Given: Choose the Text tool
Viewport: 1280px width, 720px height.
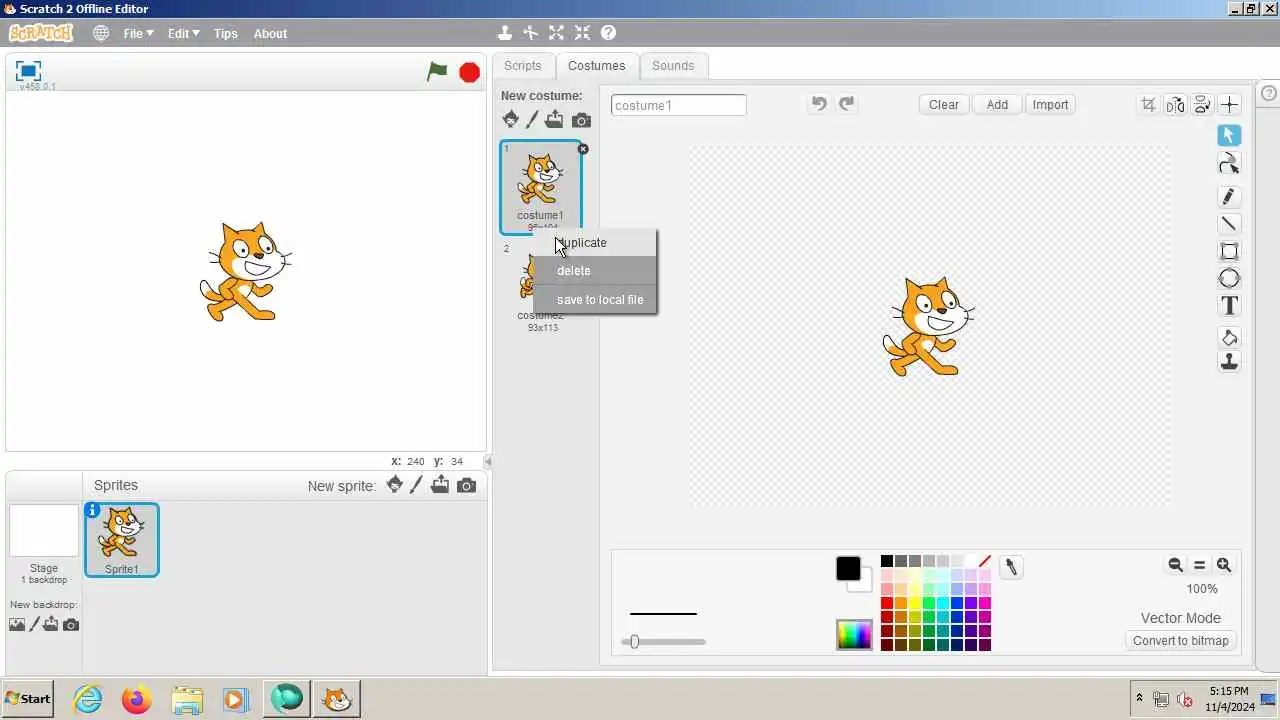Looking at the screenshot, I should point(1229,306).
